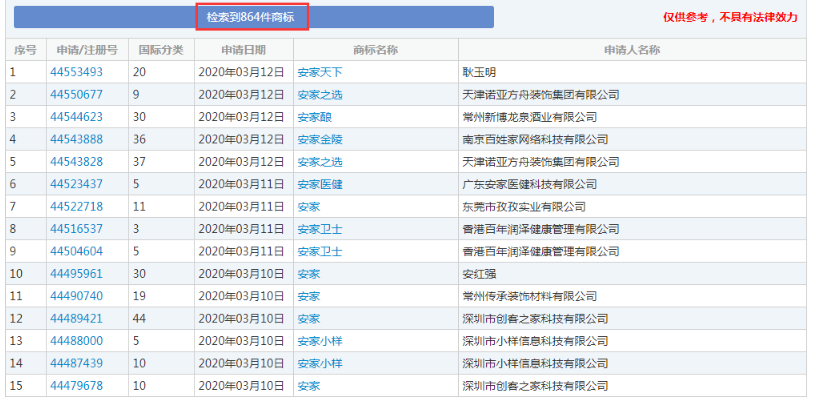Open trademark 安家金陵 details
Viewport: 817px width, 402px height.
[320, 140]
